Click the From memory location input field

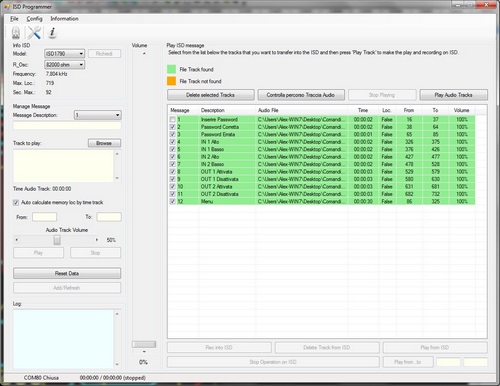click(x=44, y=217)
